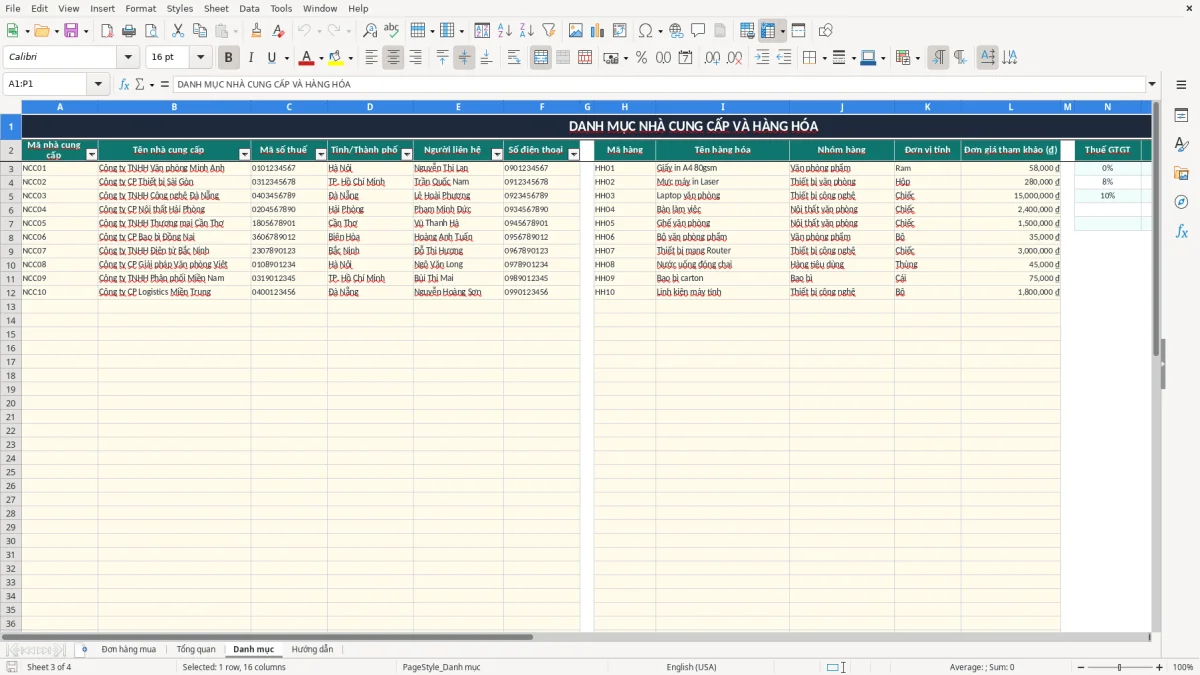
Task: Click the Insert Image icon
Action: [x=576, y=31]
